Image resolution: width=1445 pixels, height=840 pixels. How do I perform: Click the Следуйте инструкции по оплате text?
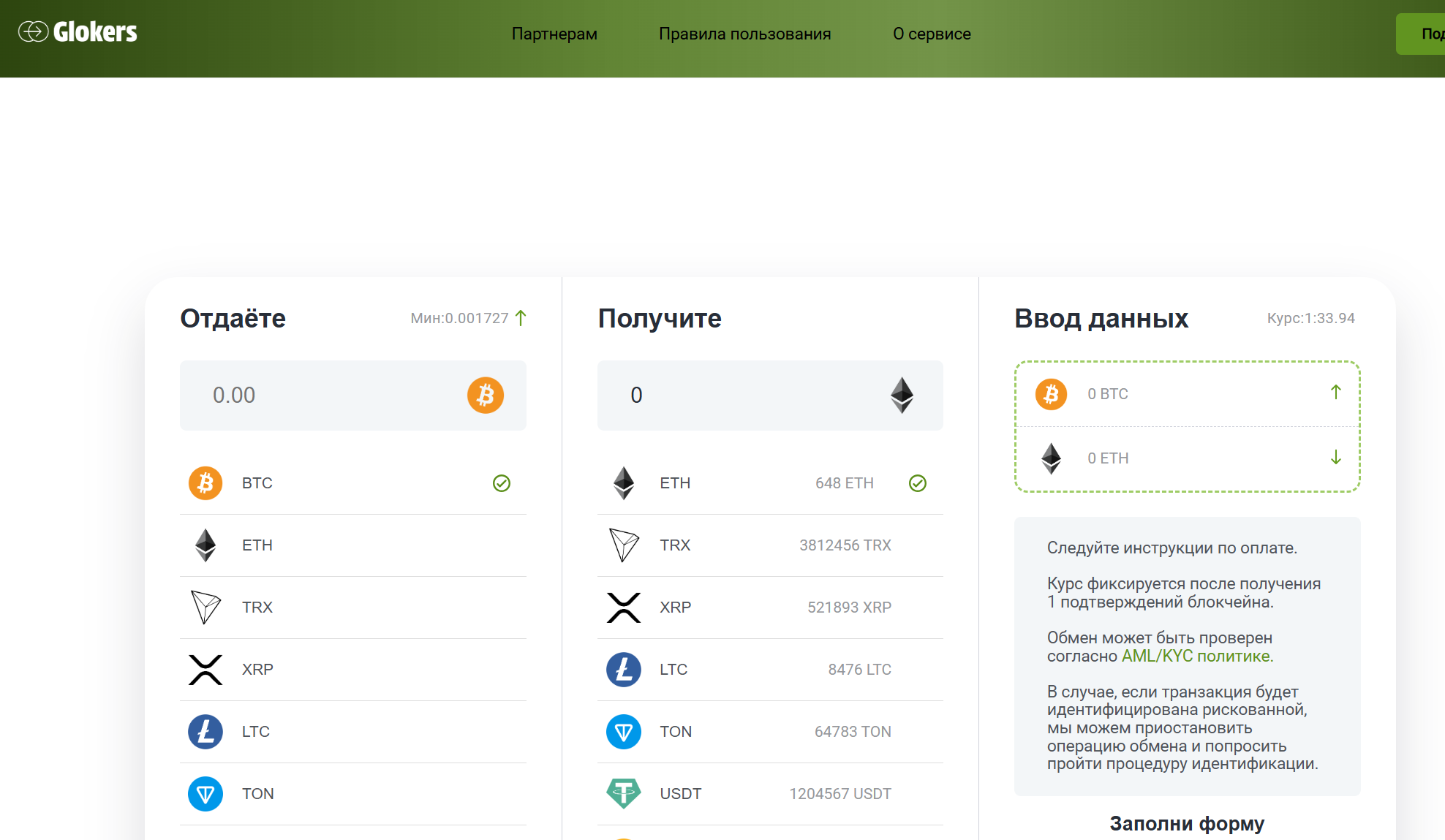pos(1172,548)
